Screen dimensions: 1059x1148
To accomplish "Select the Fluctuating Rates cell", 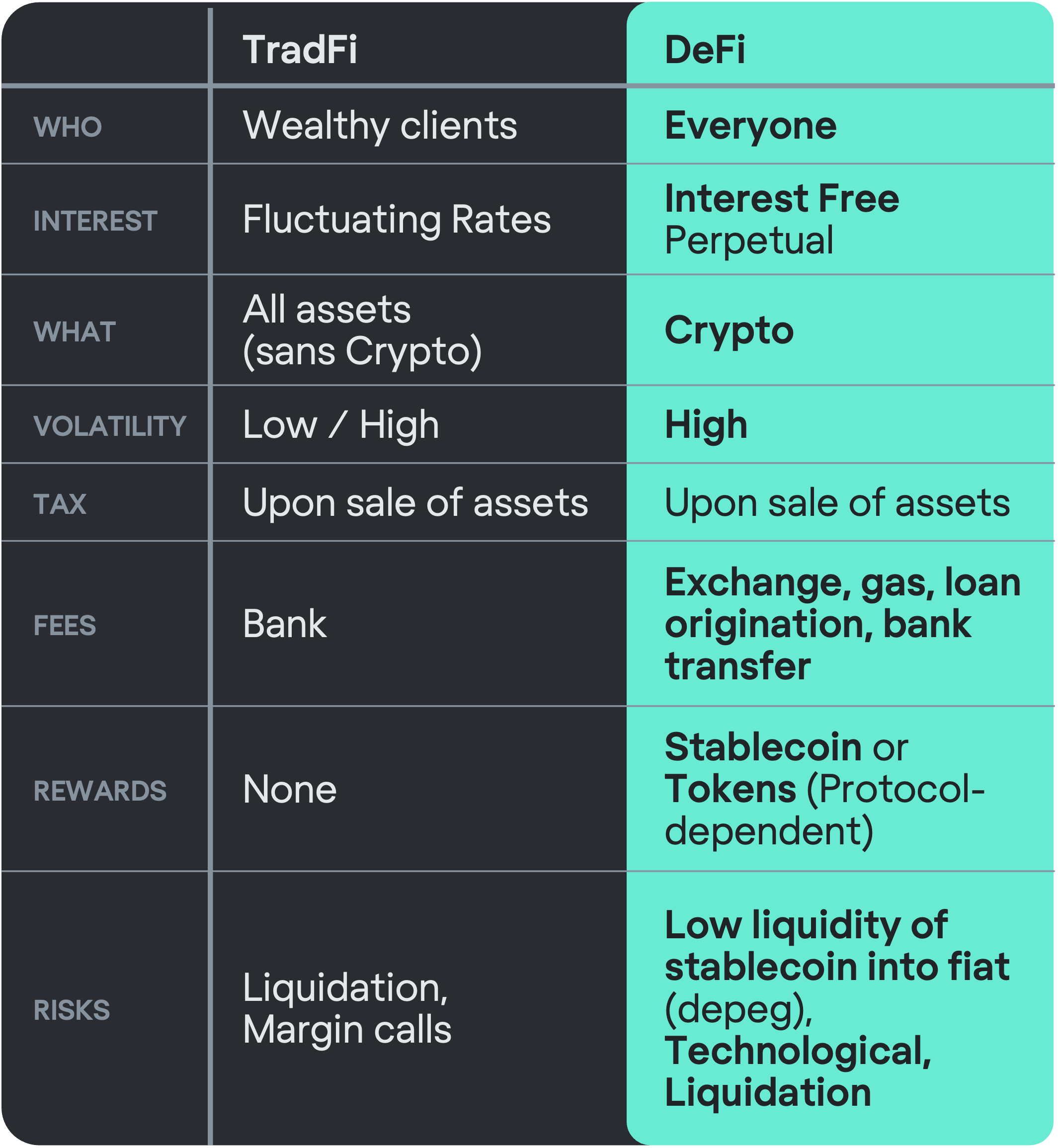I will [397, 220].
